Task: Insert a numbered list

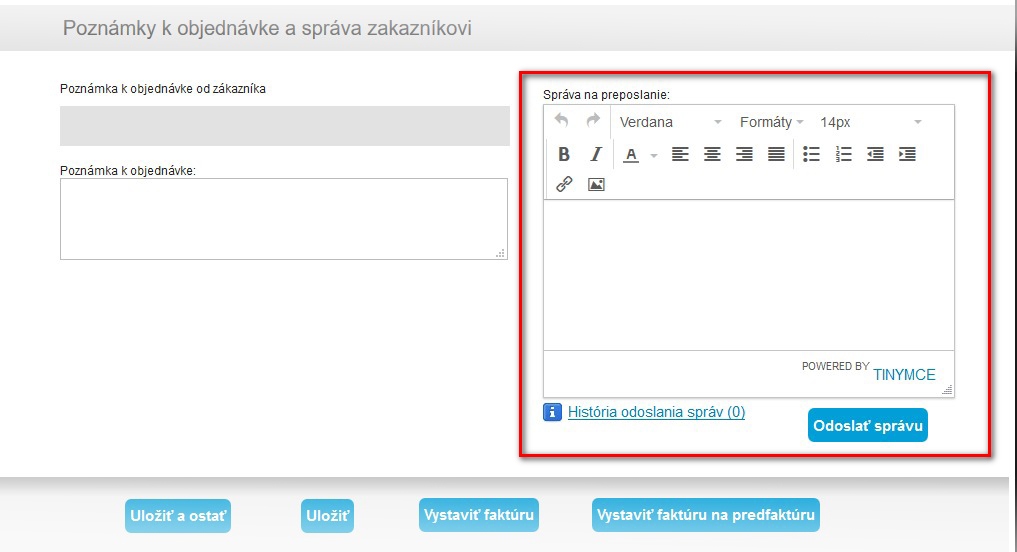Action: click(x=843, y=154)
